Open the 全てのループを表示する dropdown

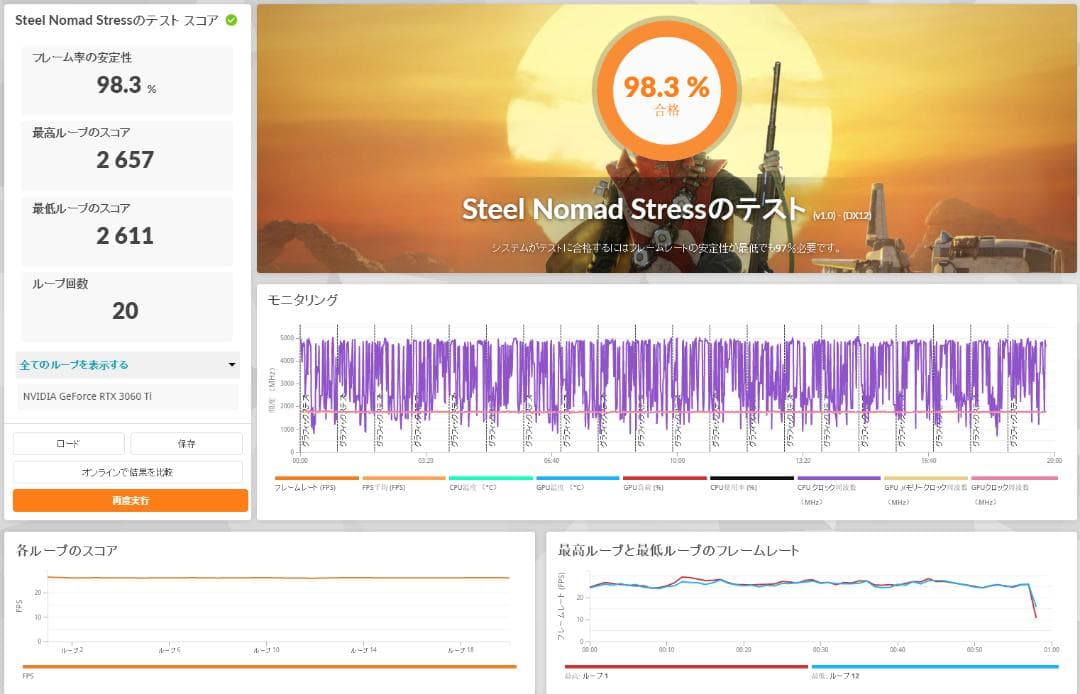(127, 364)
